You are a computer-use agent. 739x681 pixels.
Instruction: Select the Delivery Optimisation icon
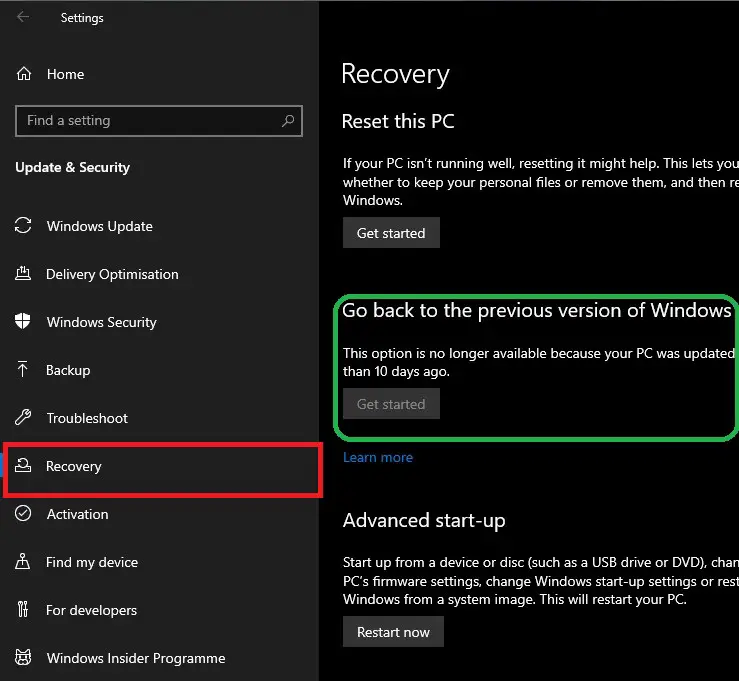coord(23,274)
